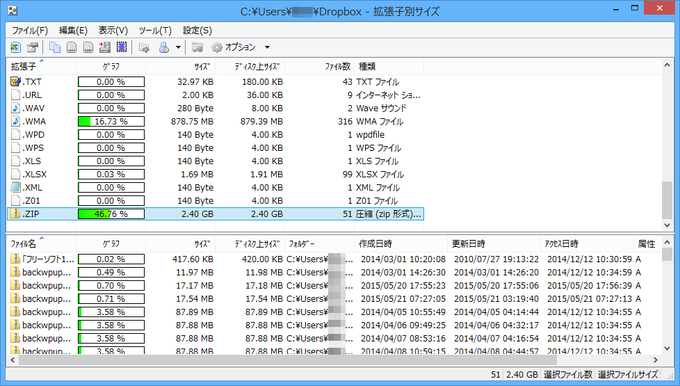Viewport: 680px width, 386px height.
Task: Click the image-with-red-star toolbar icon
Action: 105,47
